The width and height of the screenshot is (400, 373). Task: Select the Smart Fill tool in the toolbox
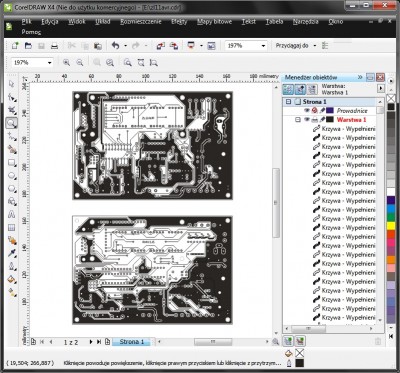[12, 149]
